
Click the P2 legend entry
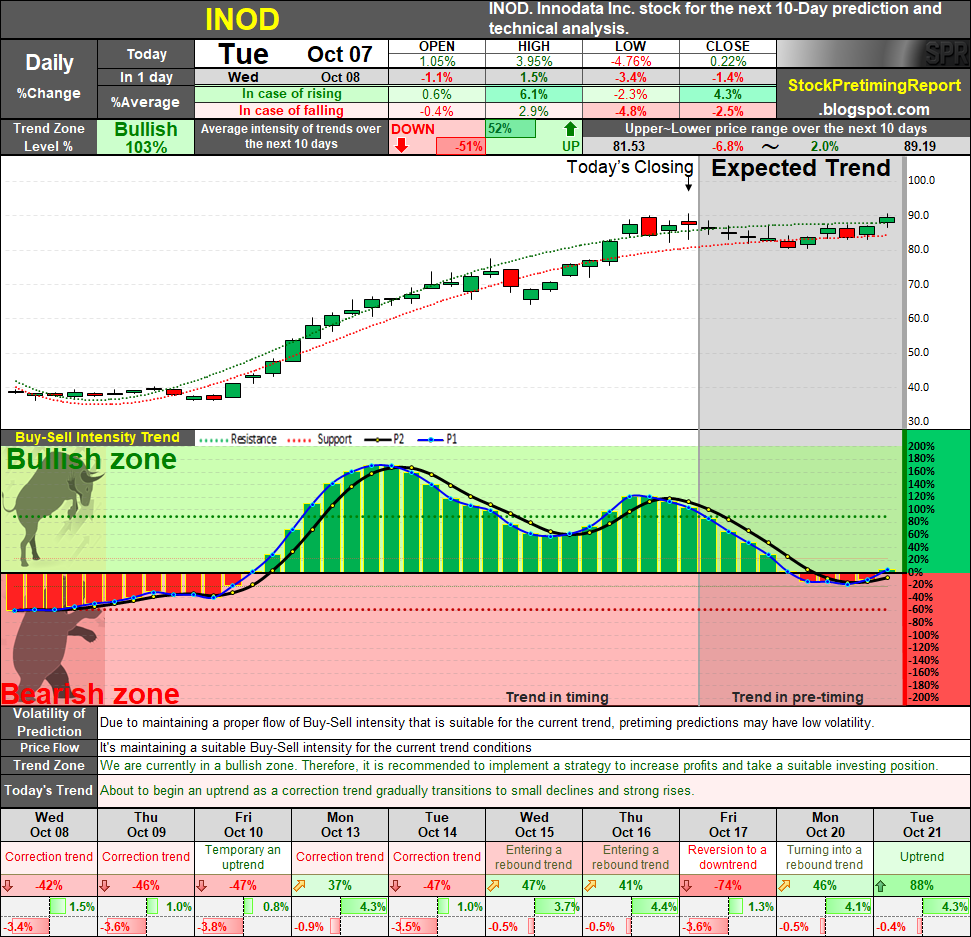(x=384, y=439)
